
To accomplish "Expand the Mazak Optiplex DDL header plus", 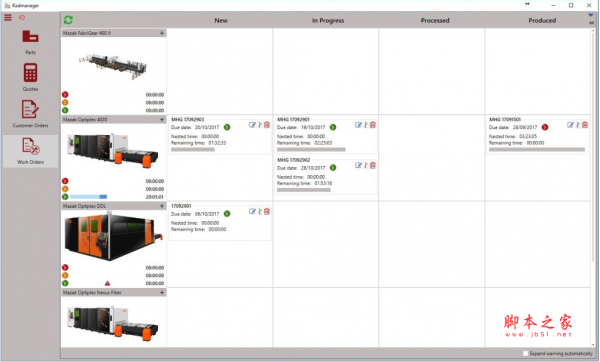I will click(162, 206).
